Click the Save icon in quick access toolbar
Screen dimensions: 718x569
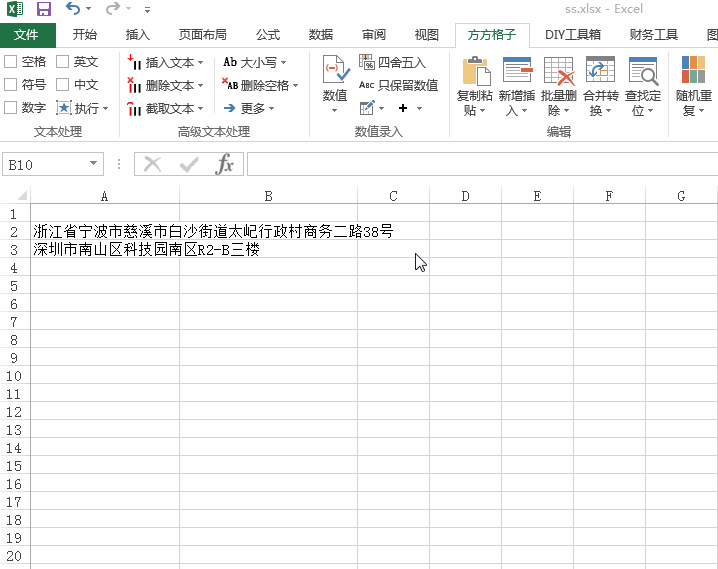pyautogui.click(x=44, y=9)
